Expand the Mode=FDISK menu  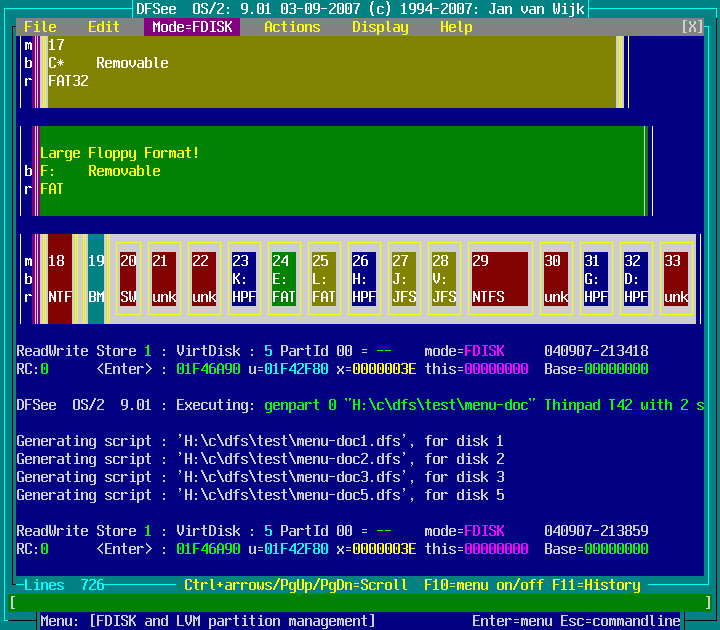click(192, 27)
